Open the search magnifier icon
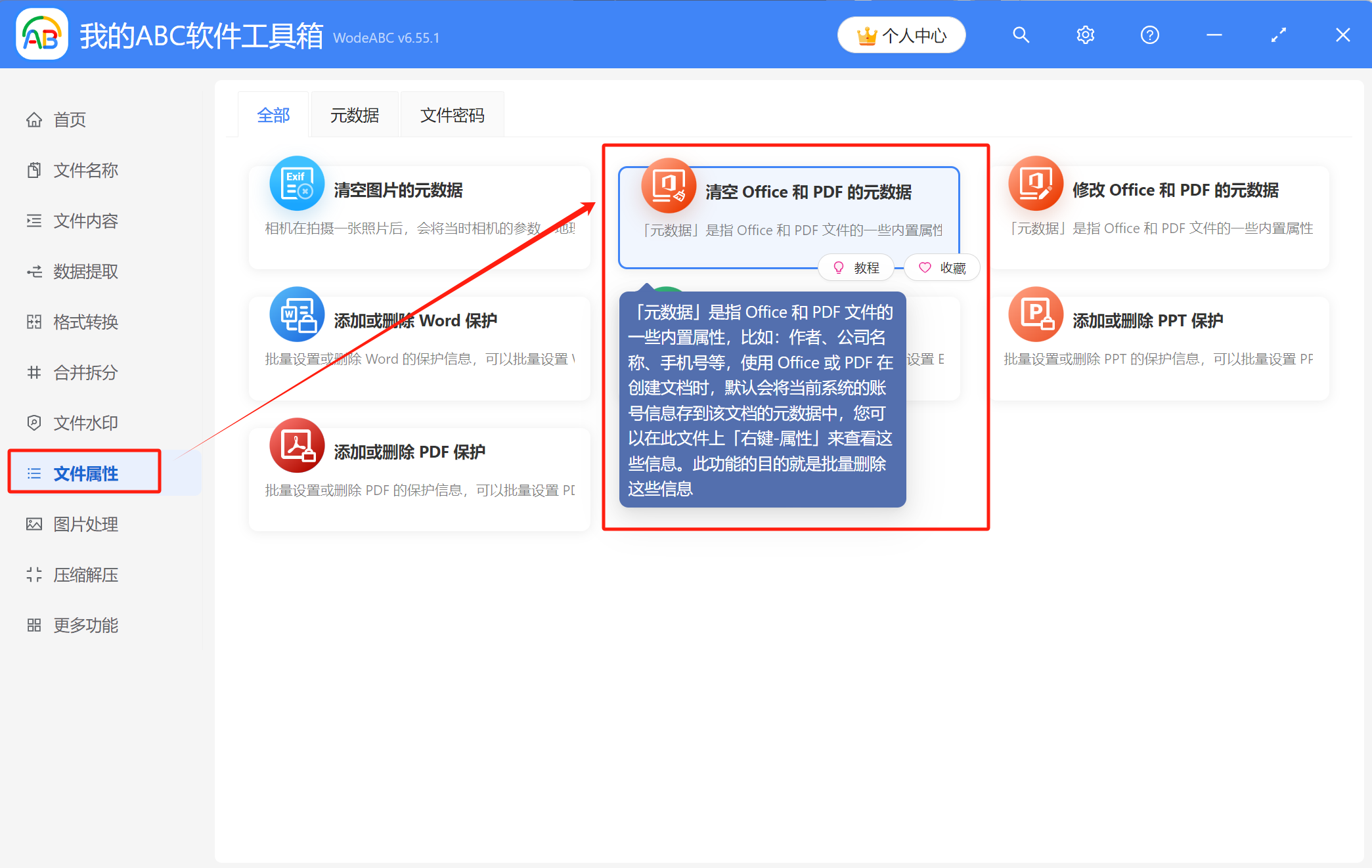Screen dimensions: 1372x868 pos(1021,35)
